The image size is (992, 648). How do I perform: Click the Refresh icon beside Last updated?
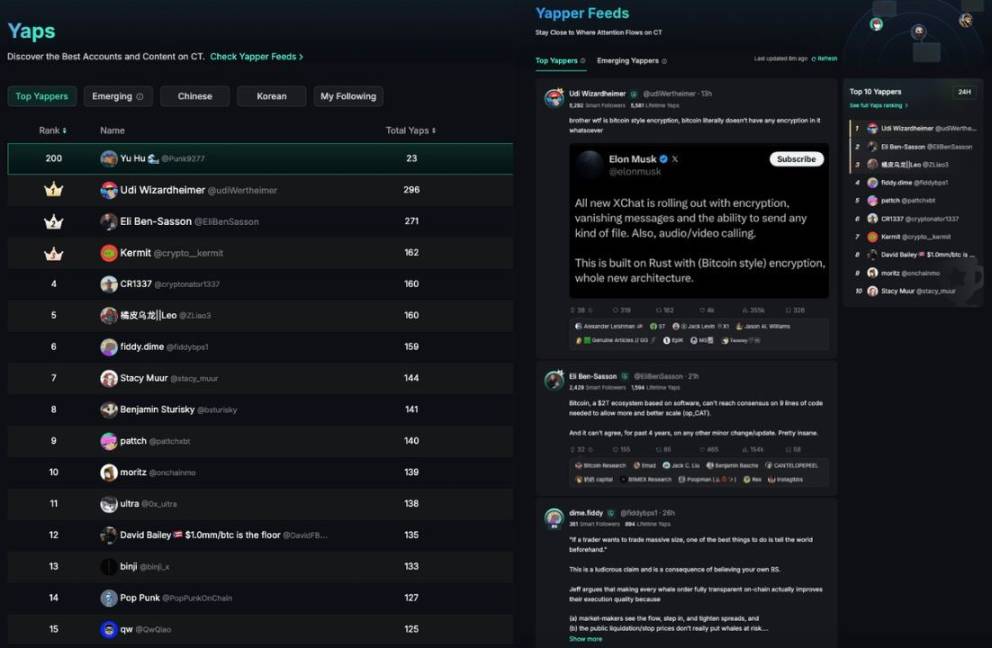(814, 59)
